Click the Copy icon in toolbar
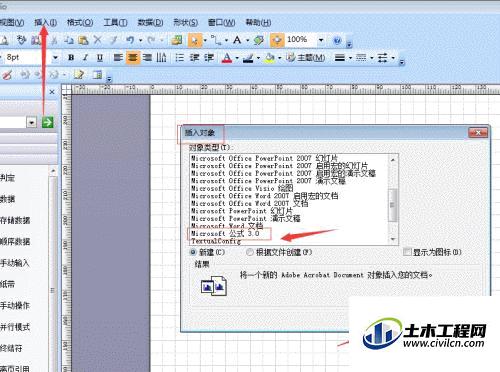Viewport: 500px width, 372px height. [69, 40]
